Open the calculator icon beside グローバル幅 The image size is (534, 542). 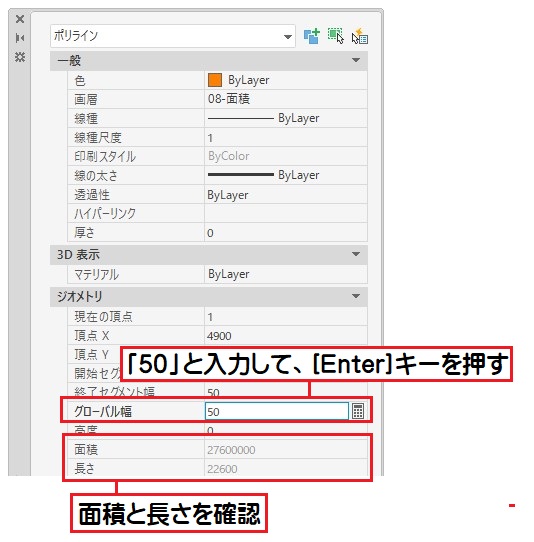358,411
